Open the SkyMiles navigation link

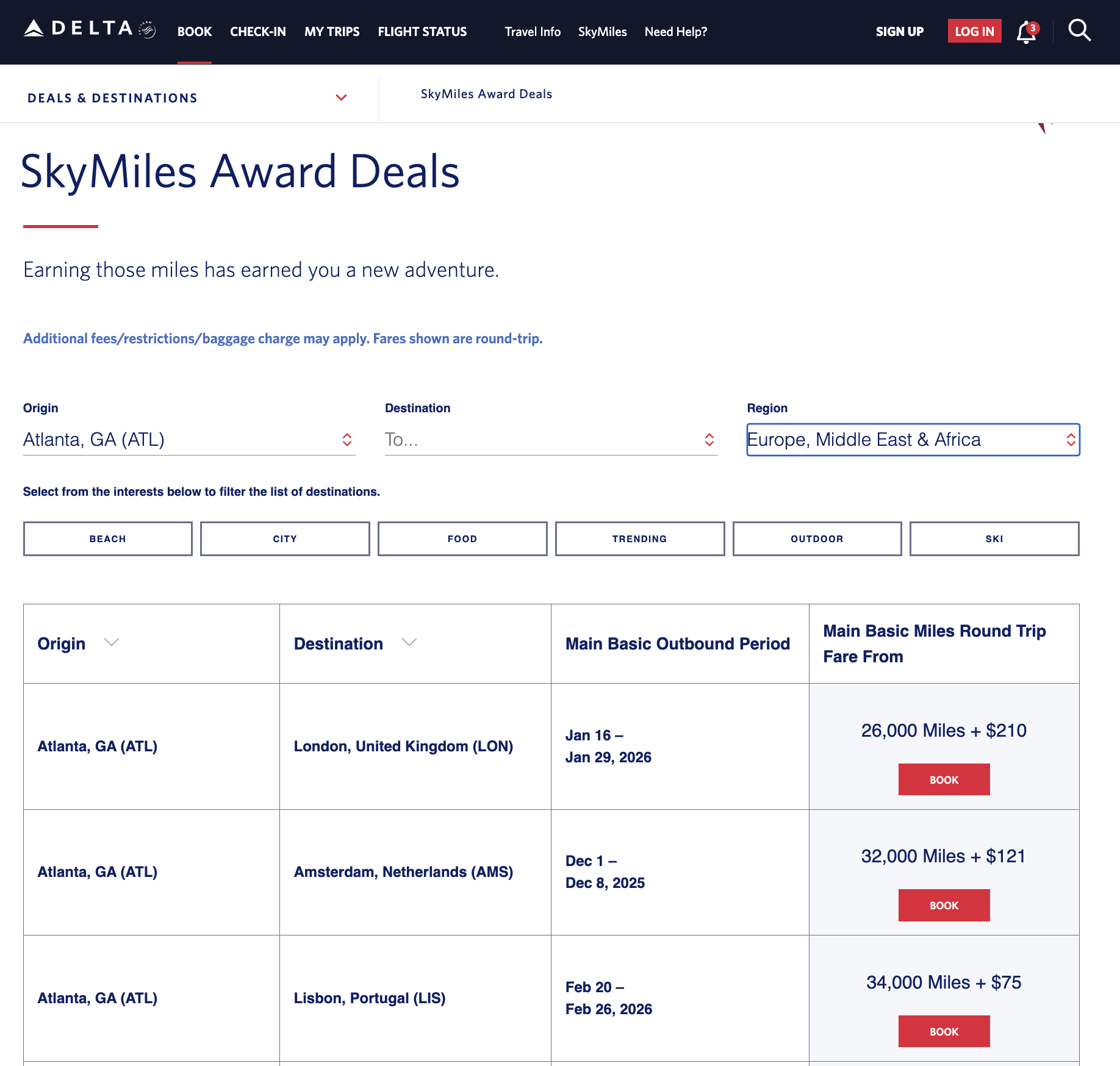pos(602,32)
